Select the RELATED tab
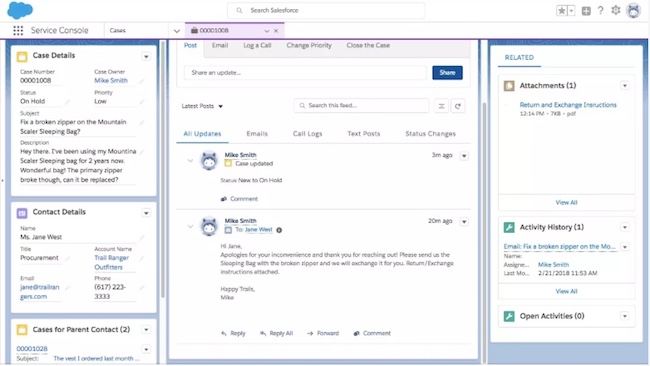Image resolution: width=650 pixels, height=366 pixels. tap(519, 58)
